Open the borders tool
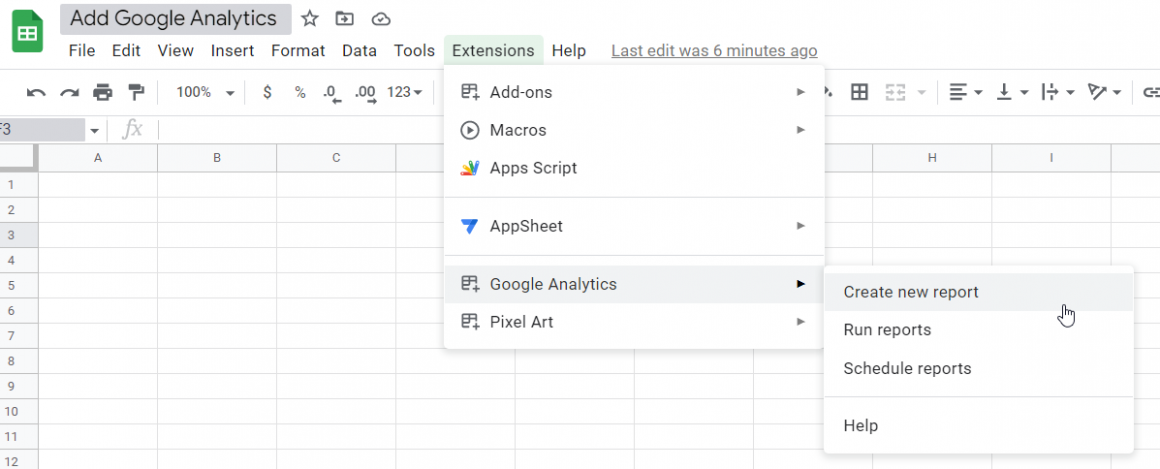 click(859, 92)
